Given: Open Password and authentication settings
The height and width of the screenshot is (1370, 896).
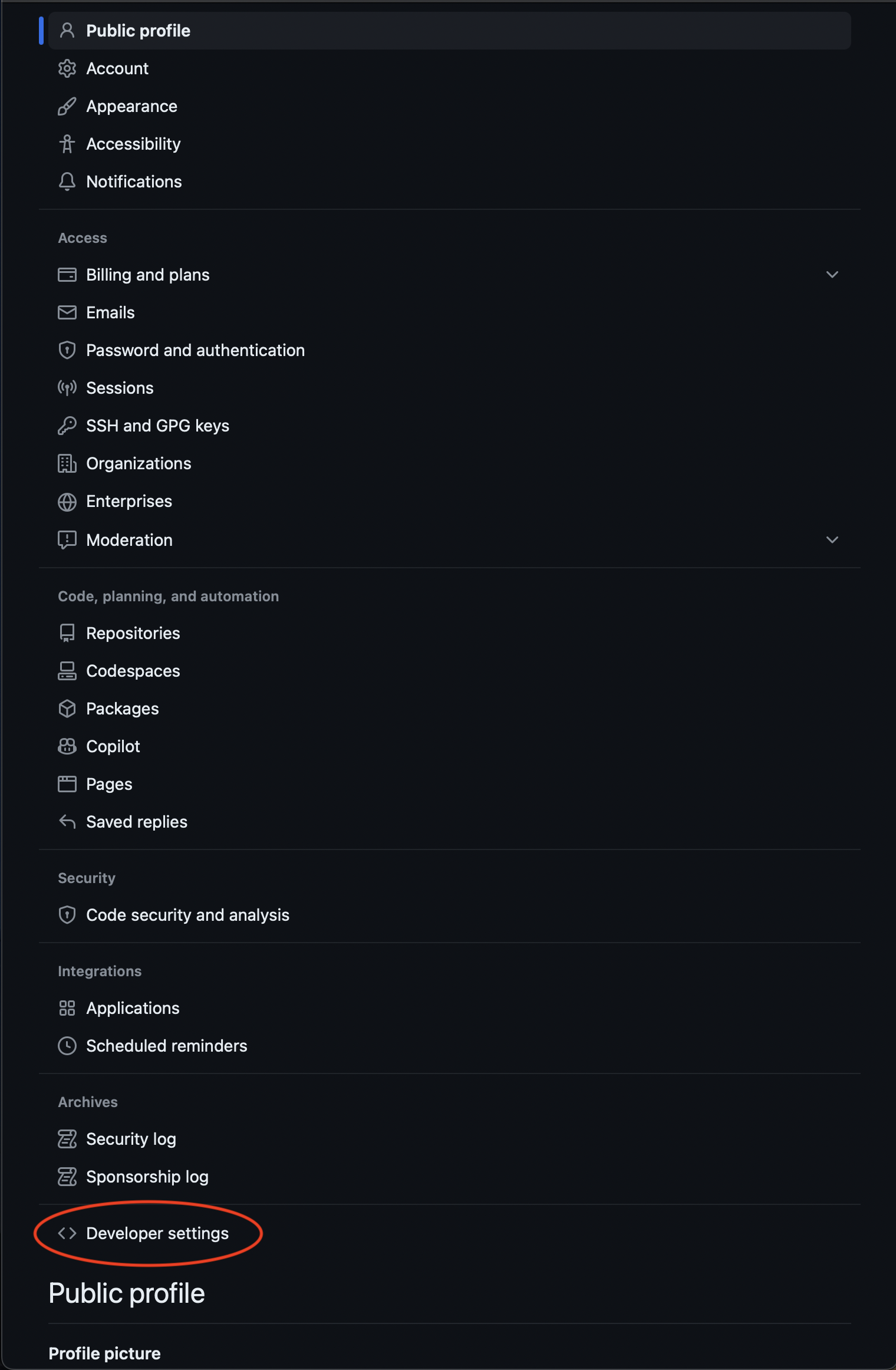Looking at the screenshot, I should pos(195,350).
